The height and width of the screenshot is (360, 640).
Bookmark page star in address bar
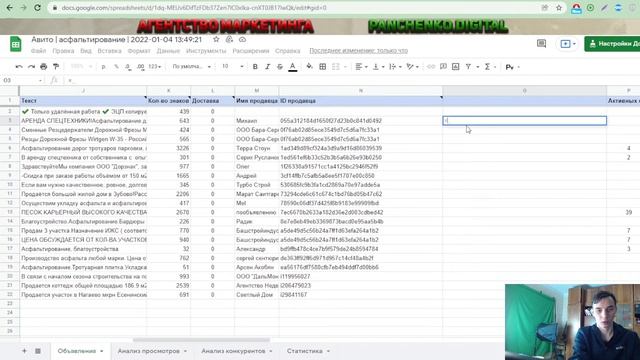click(559, 8)
